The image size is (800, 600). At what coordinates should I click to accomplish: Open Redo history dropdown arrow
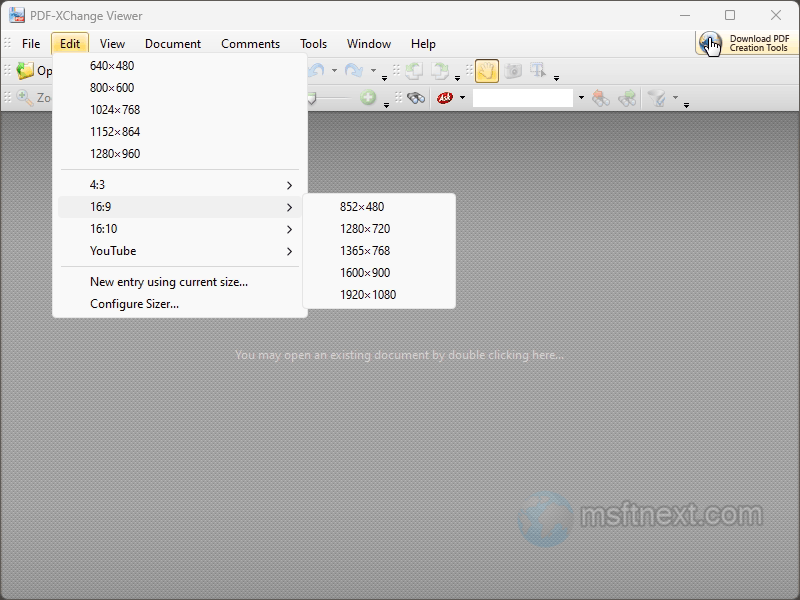(373, 70)
